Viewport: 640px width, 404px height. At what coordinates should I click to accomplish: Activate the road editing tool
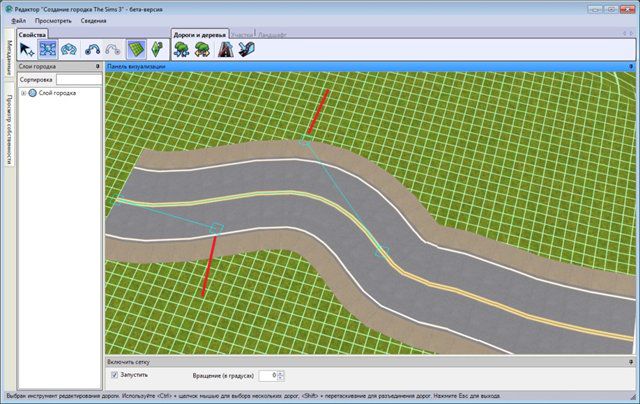pyautogui.click(x=48, y=49)
